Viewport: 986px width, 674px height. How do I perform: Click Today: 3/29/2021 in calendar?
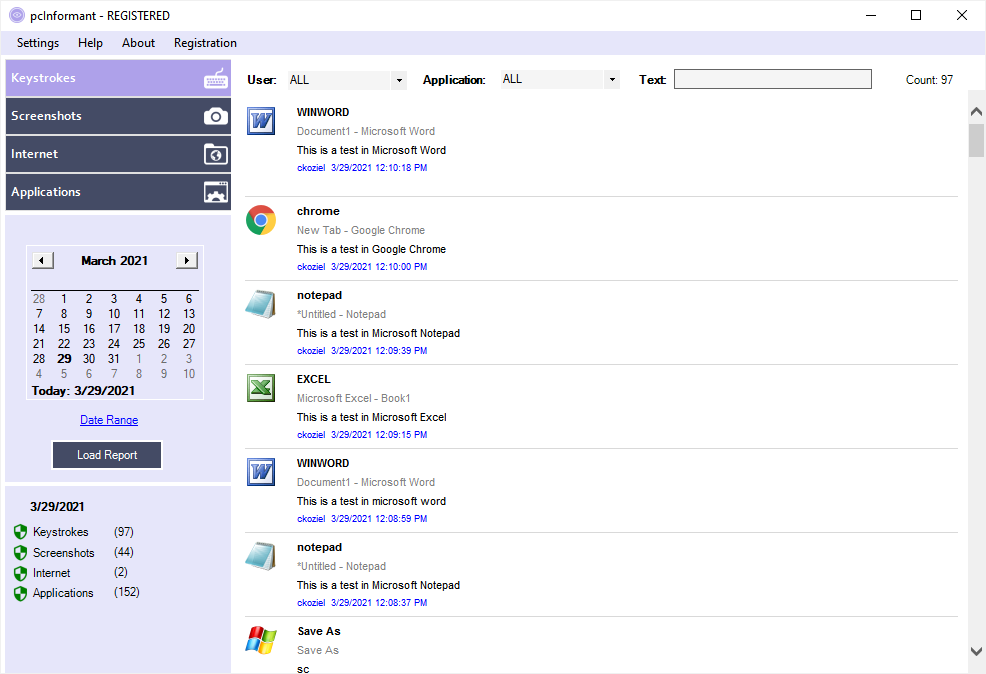pos(84,391)
